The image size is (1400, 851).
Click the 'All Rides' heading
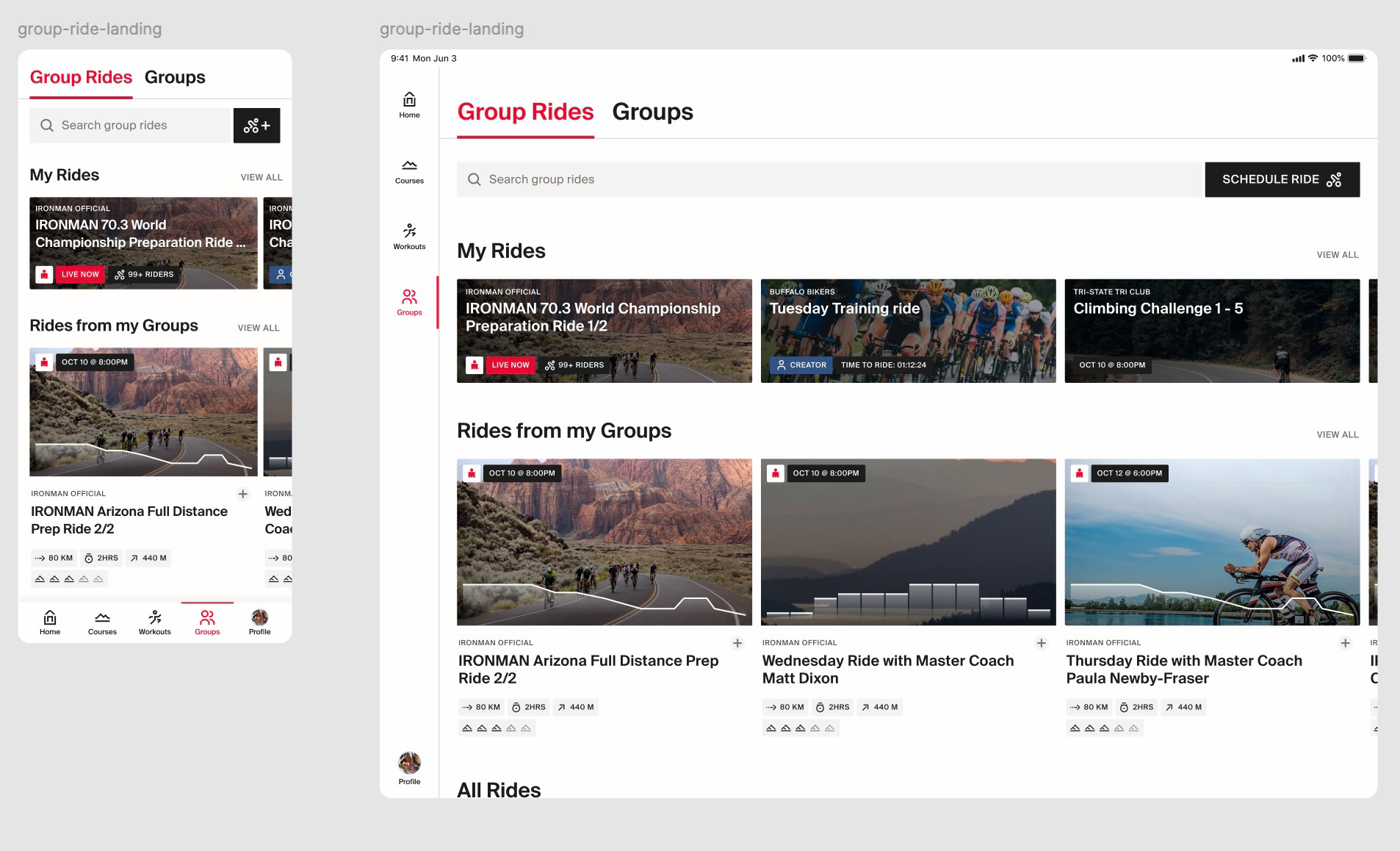pyautogui.click(x=499, y=790)
